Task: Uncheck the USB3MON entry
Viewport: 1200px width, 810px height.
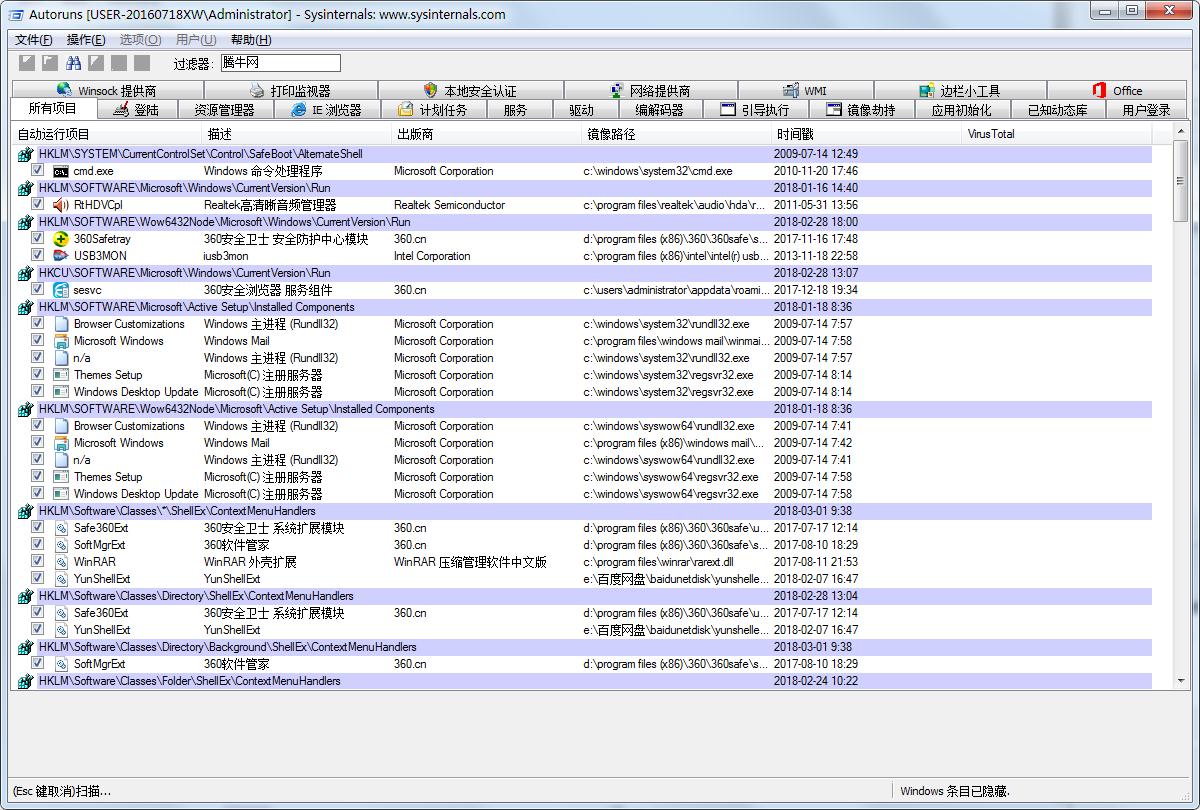Action: [37, 256]
